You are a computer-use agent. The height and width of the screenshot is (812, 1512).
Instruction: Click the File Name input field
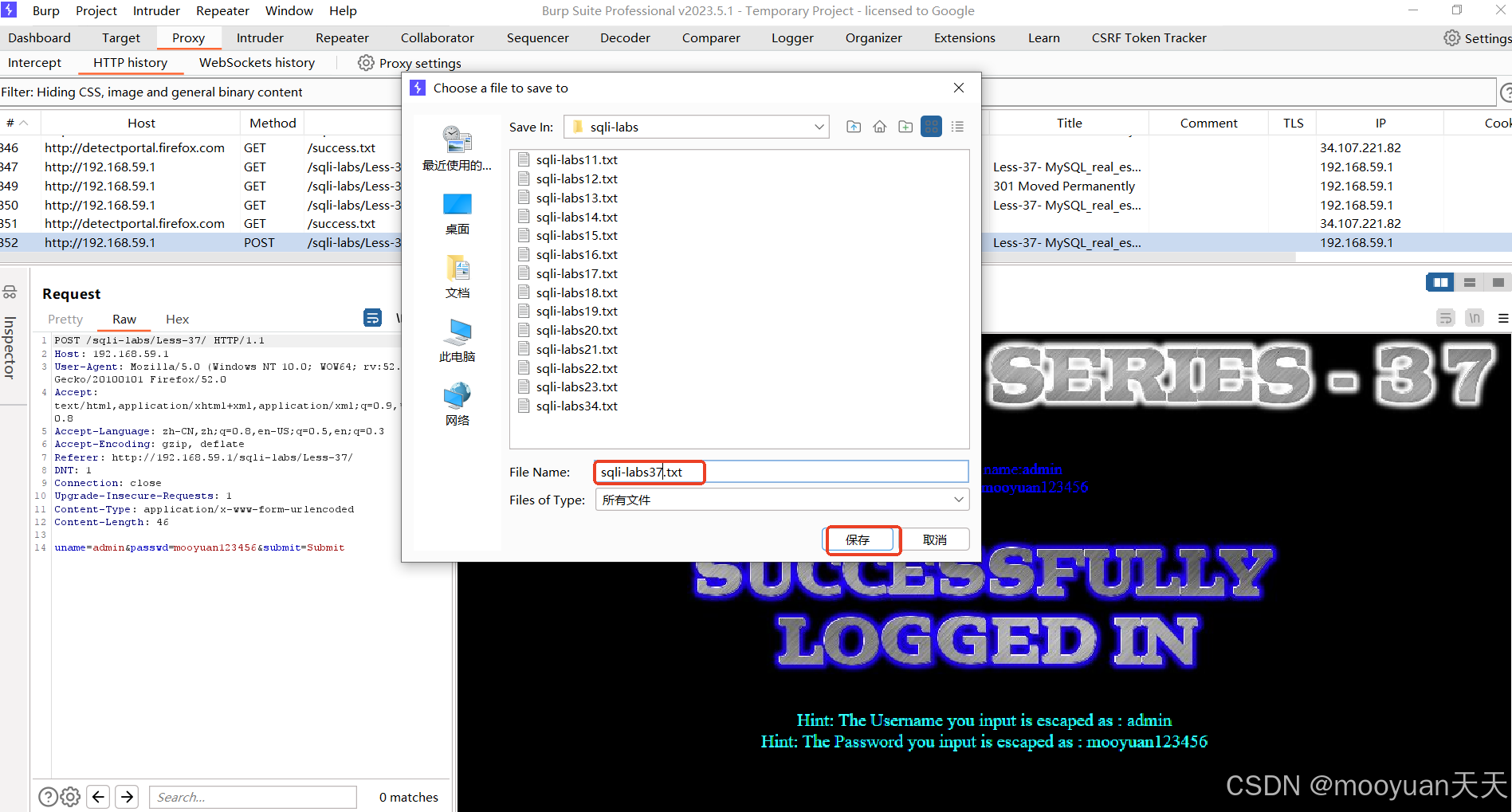(781, 472)
